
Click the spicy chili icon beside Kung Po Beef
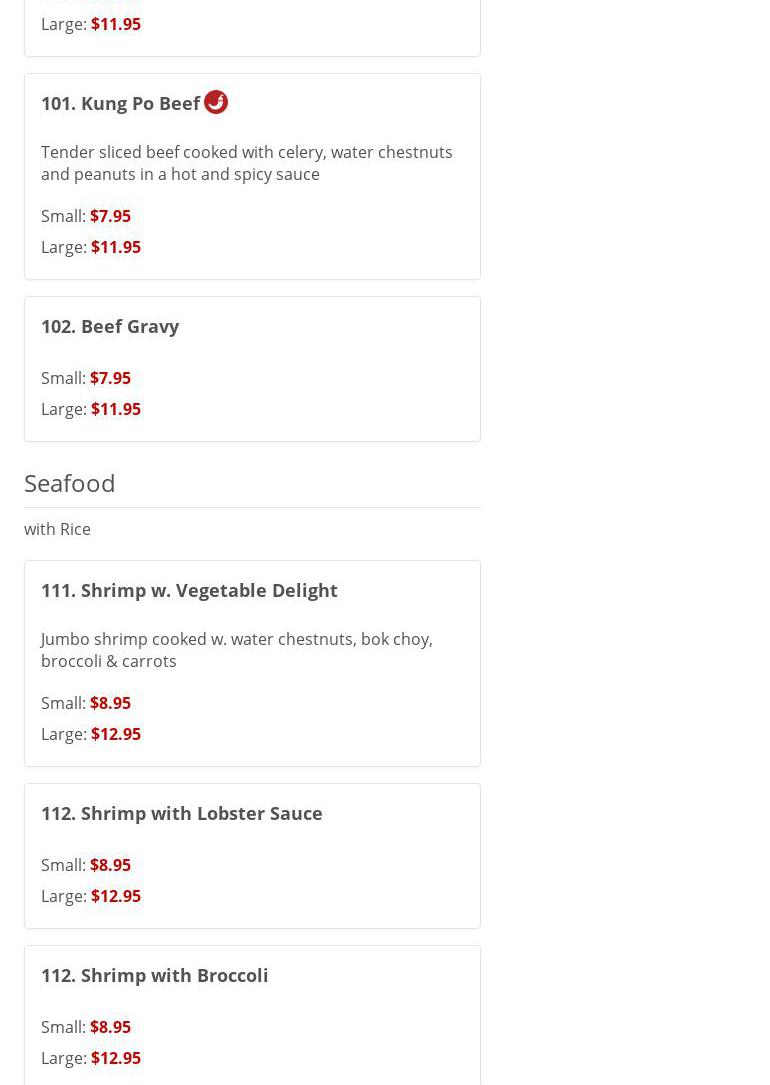click(216, 102)
